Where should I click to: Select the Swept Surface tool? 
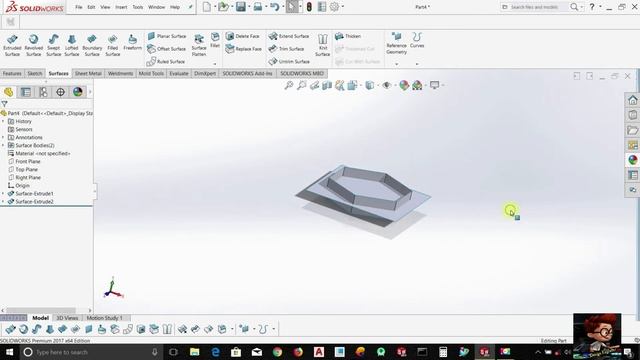coord(53,45)
